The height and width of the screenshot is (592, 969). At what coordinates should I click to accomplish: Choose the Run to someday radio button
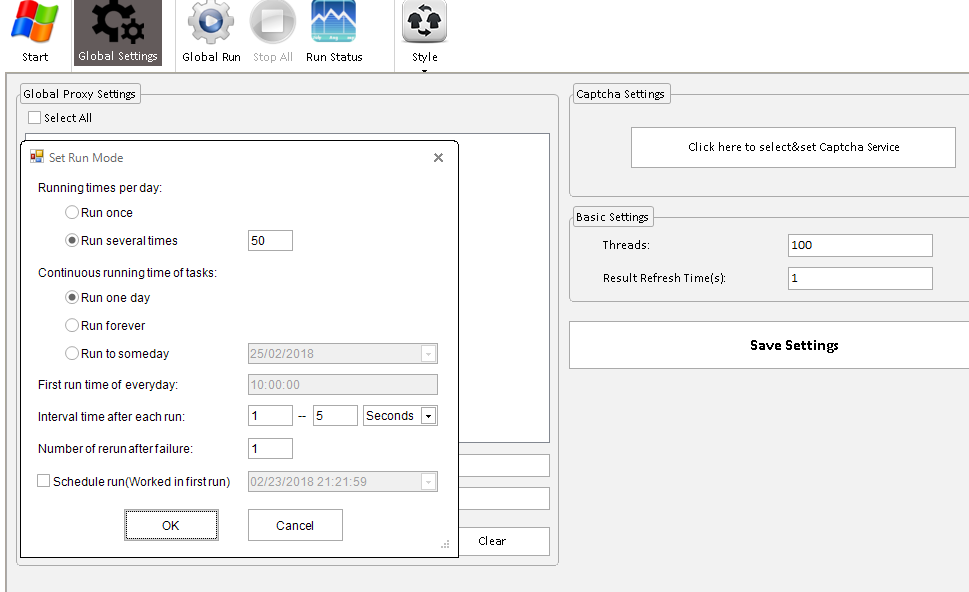point(72,354)
